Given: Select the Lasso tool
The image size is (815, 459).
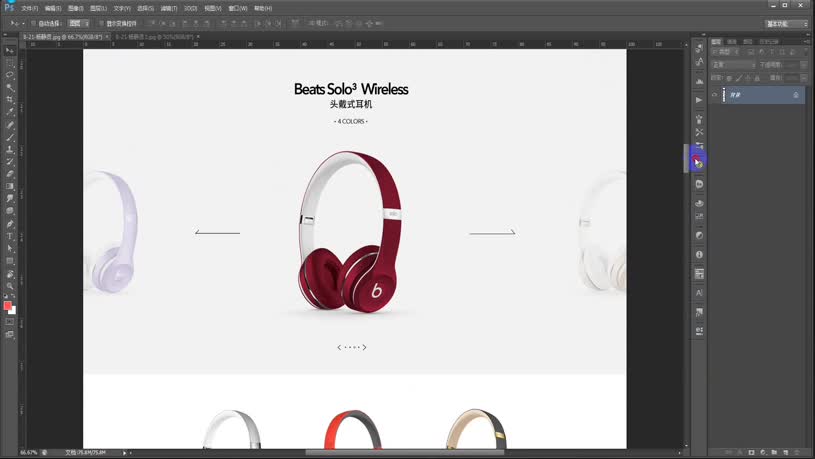Looking at the screenshot, I should pos(9,75).
